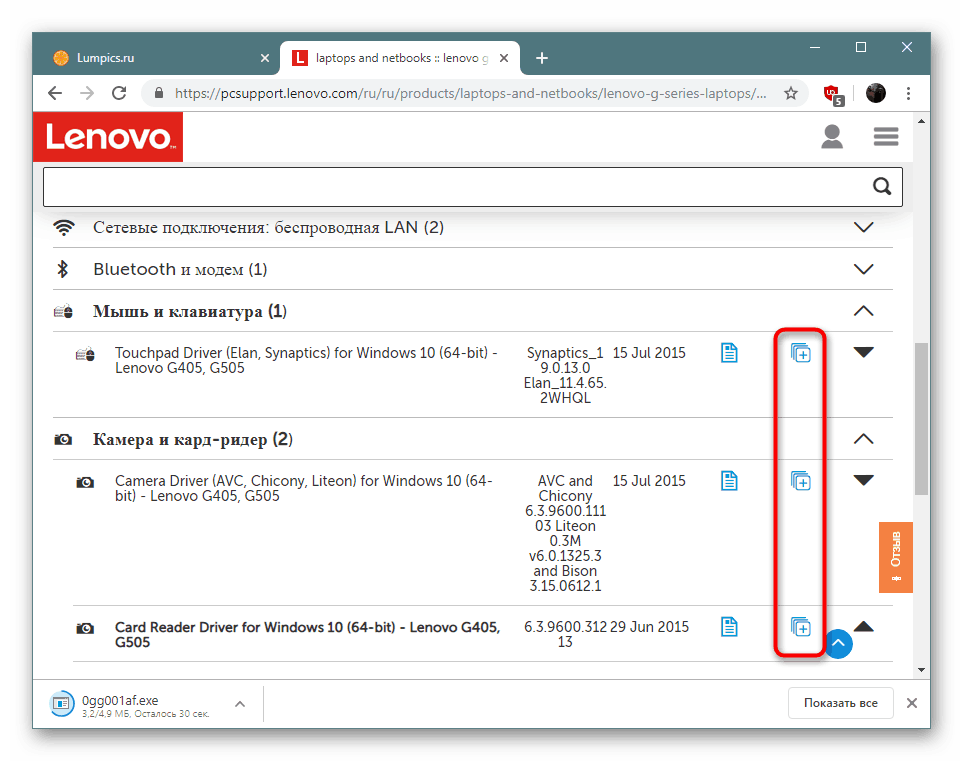The width and height of the screenshot is (963, 761).
Task: Click the Мышь и клавиатура (1) heading
Action: [190, 311]
